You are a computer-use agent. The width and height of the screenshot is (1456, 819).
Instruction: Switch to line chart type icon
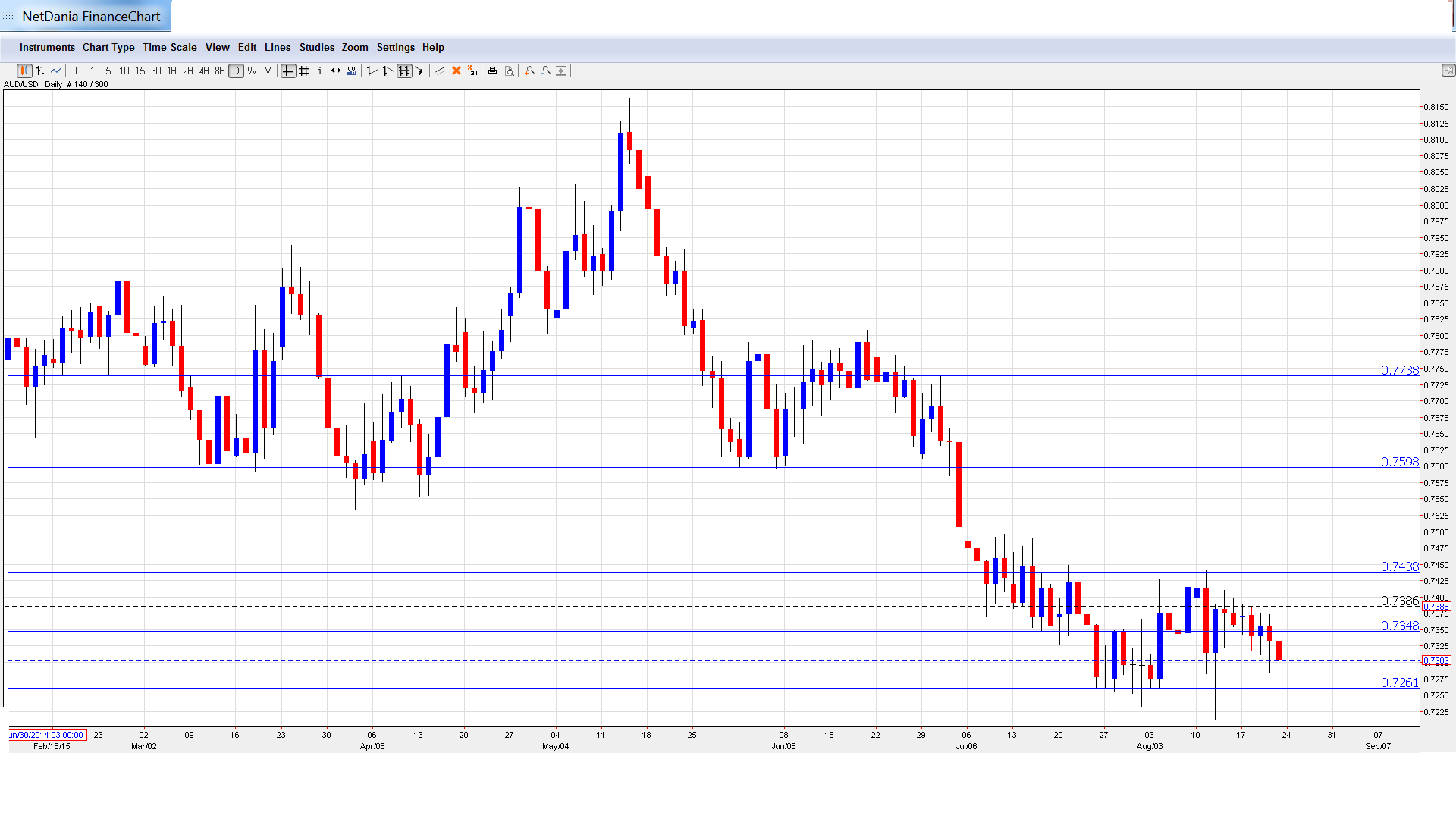56,71
